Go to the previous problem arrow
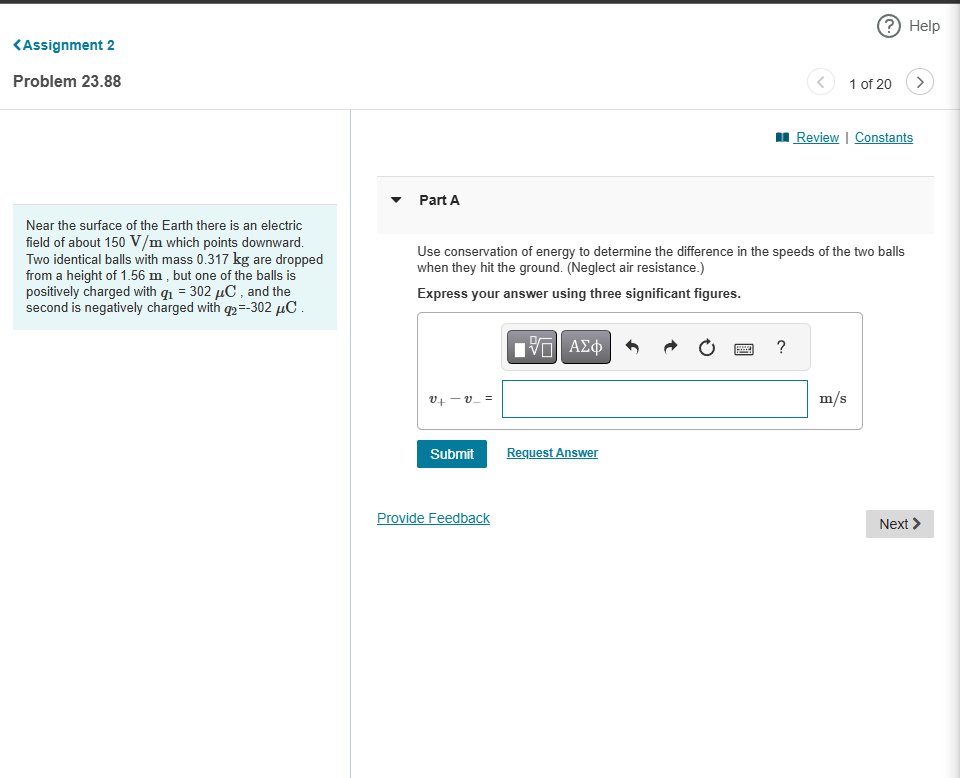Screen dimensions: 960x778 (x=820, y=82)
